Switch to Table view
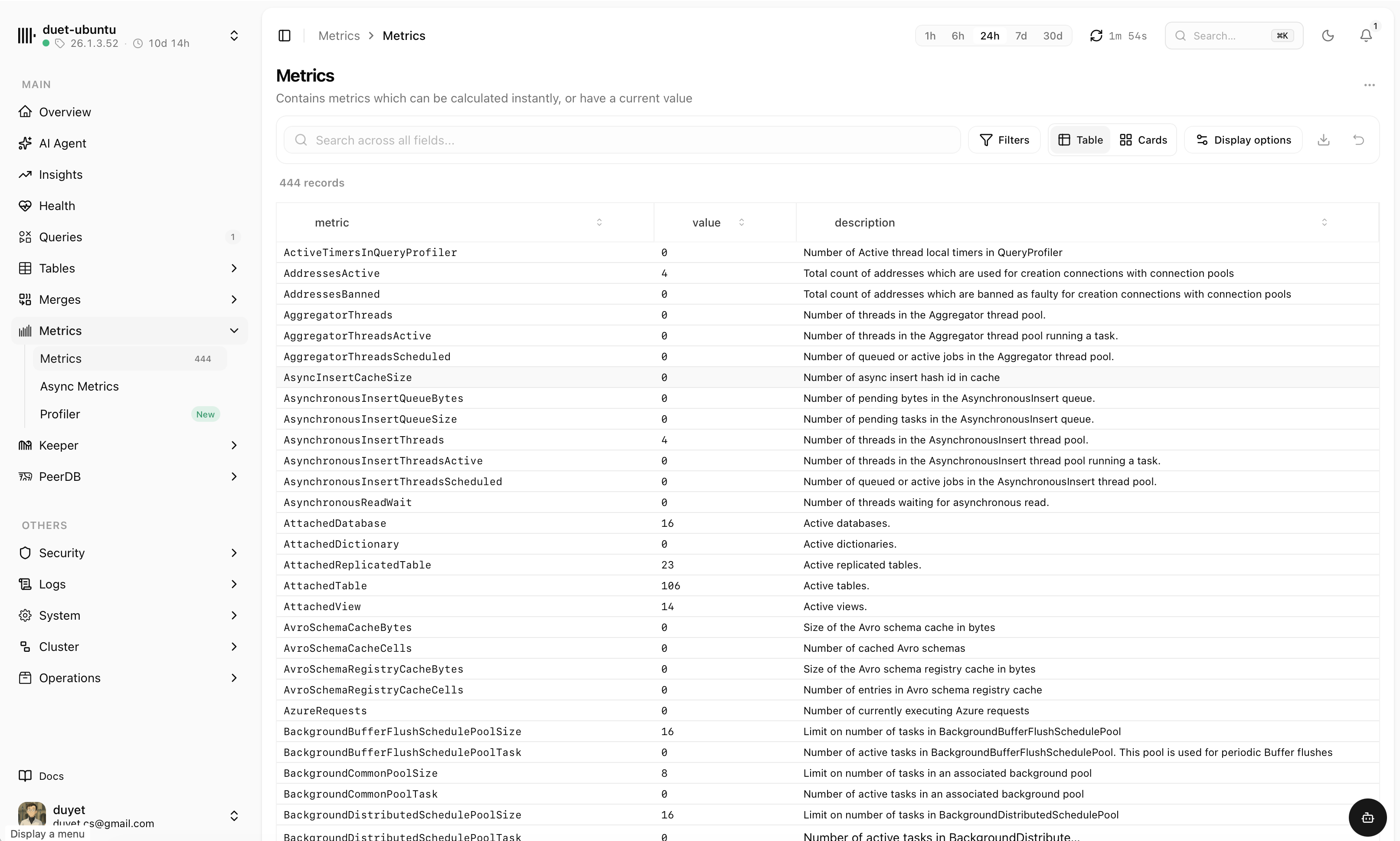Image resolution: width=1400 pixels, height=841 pixels. pyautogui.click(x=1080, y=140)
